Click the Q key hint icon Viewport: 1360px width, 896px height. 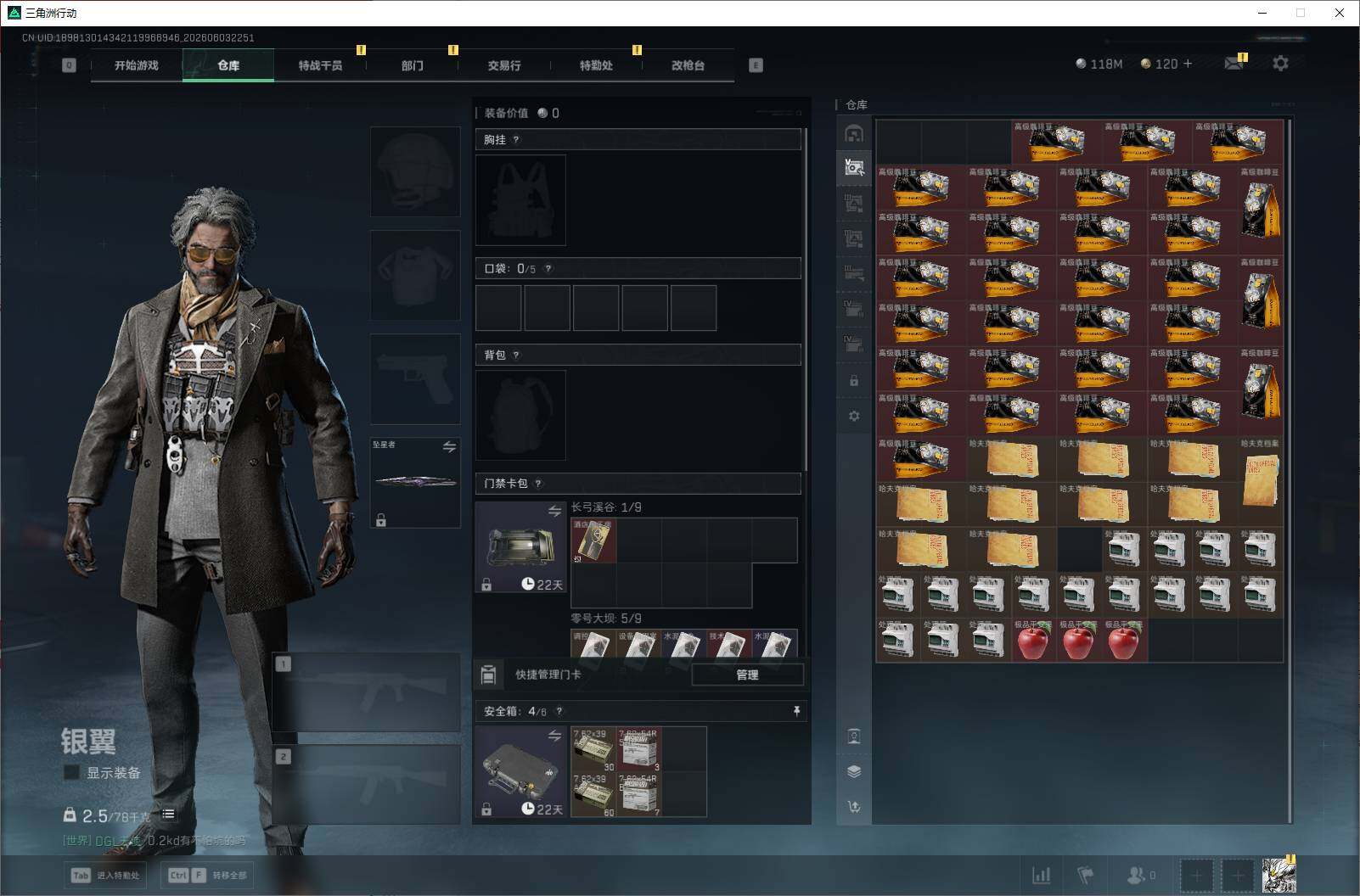click(69, 65)
